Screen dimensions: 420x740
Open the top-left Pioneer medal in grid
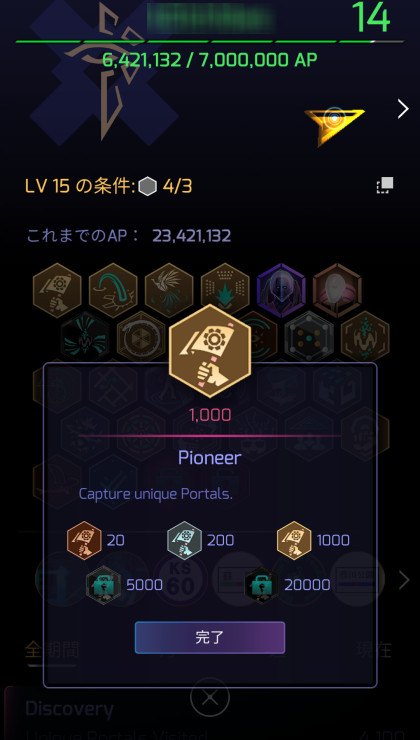pos(57,291)
